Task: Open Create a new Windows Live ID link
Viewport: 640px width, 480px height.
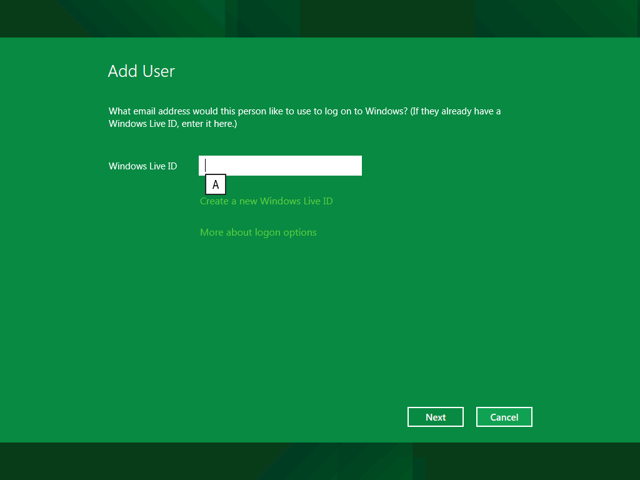Action: (x=266, y=201)
